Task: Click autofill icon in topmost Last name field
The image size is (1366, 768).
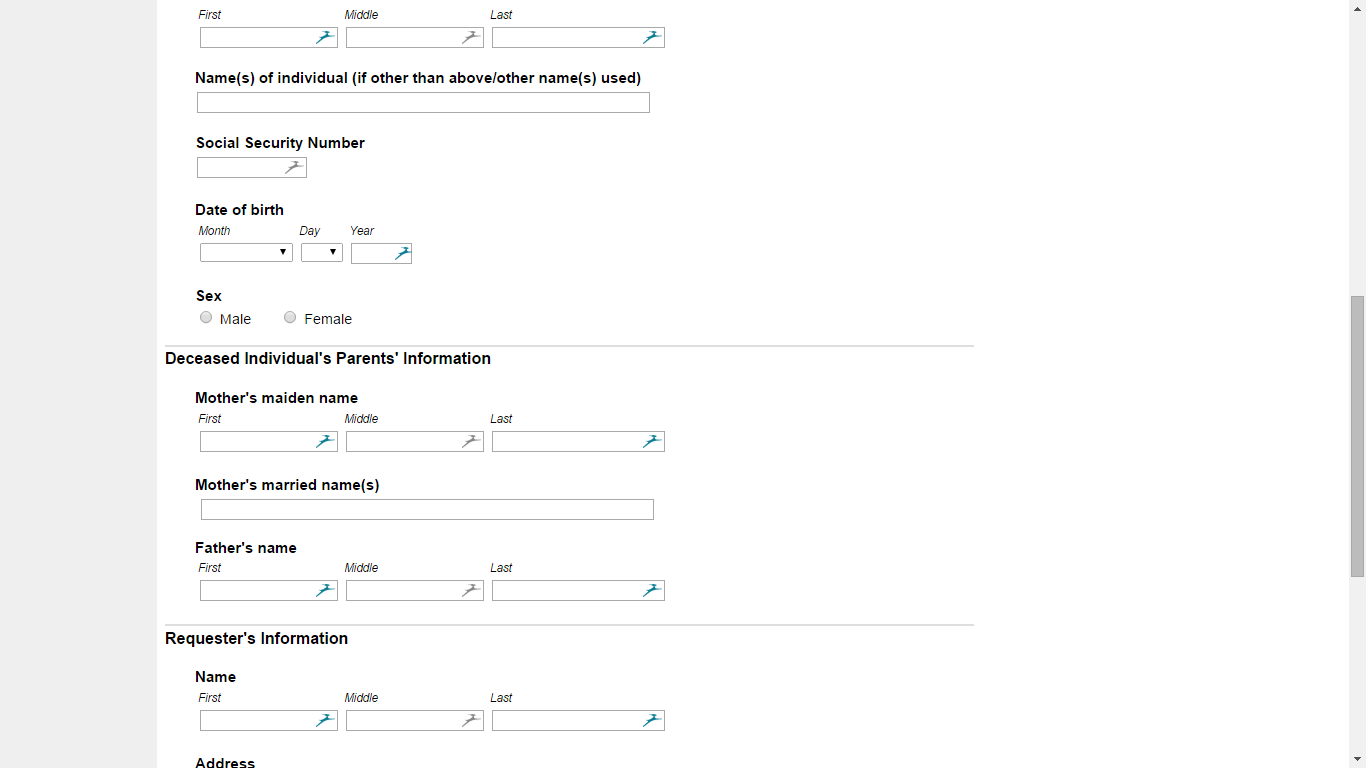Action: pyautogui.click(x=652, y=37)
